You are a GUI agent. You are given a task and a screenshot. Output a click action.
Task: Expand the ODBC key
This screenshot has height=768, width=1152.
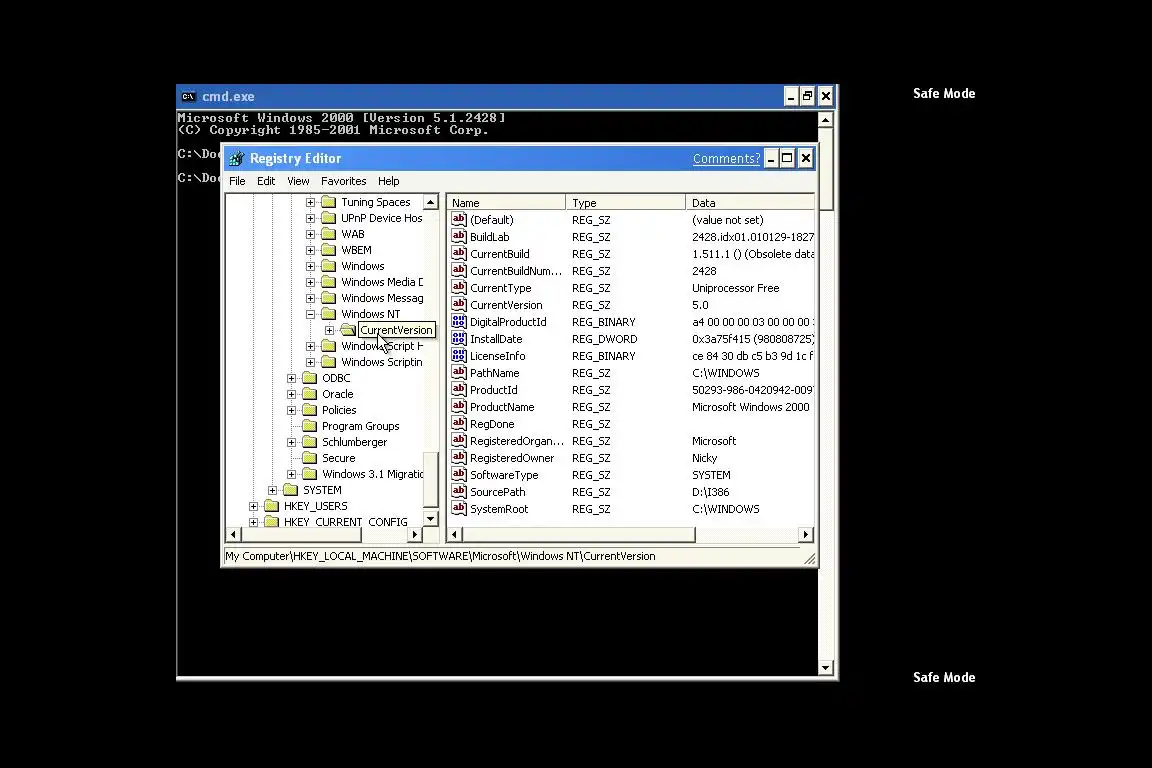click(x=292, y=378)
